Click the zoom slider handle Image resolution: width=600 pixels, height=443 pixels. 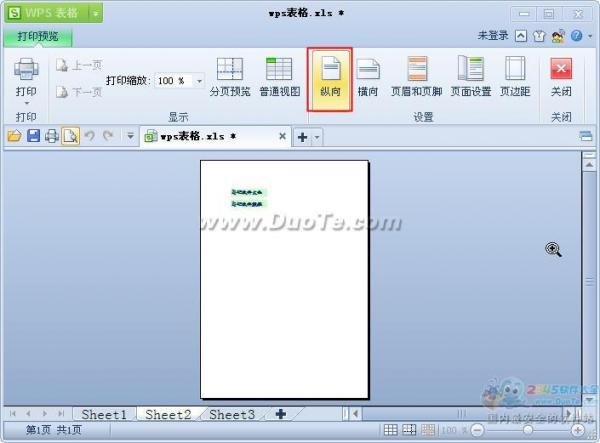click(x=528, y=430)
